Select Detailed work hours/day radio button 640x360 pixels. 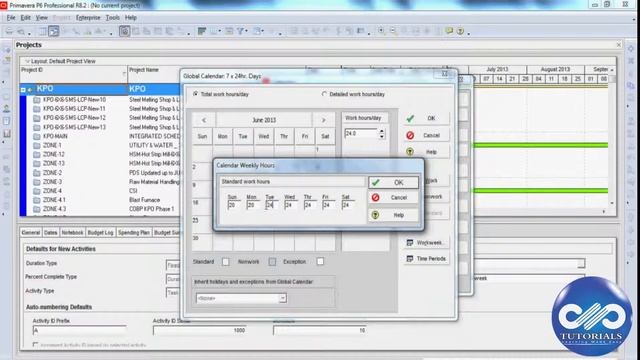[324, 94]
